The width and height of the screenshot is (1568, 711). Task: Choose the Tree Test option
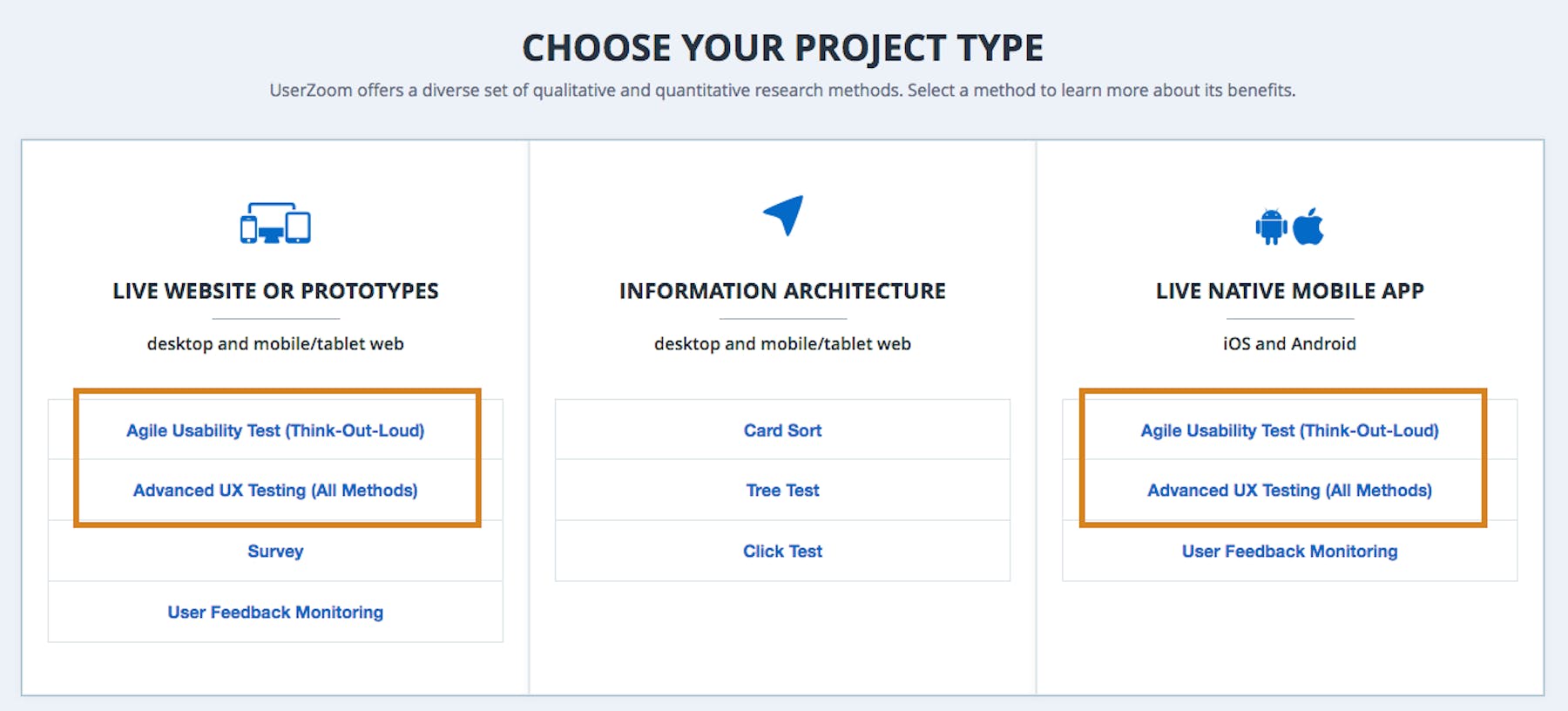tap(782, 491)
